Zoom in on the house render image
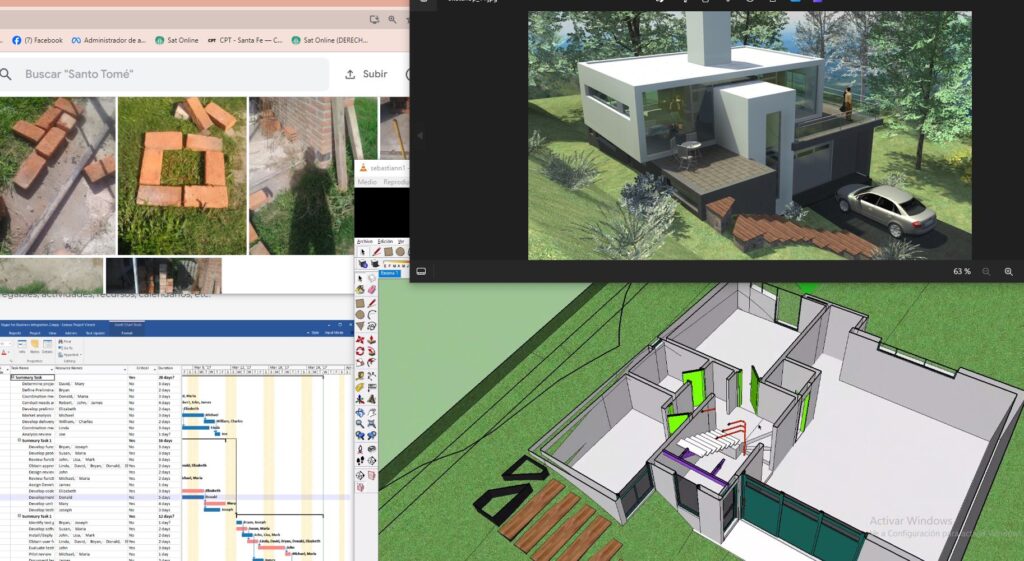Viewport: 1024px width, 561px height. click(1008, 272)
